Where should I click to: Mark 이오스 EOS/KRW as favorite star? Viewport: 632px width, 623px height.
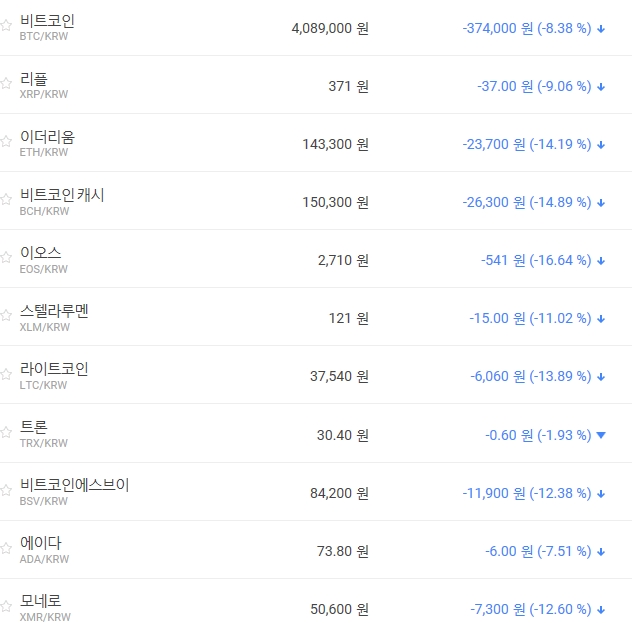tap(6, 259)
